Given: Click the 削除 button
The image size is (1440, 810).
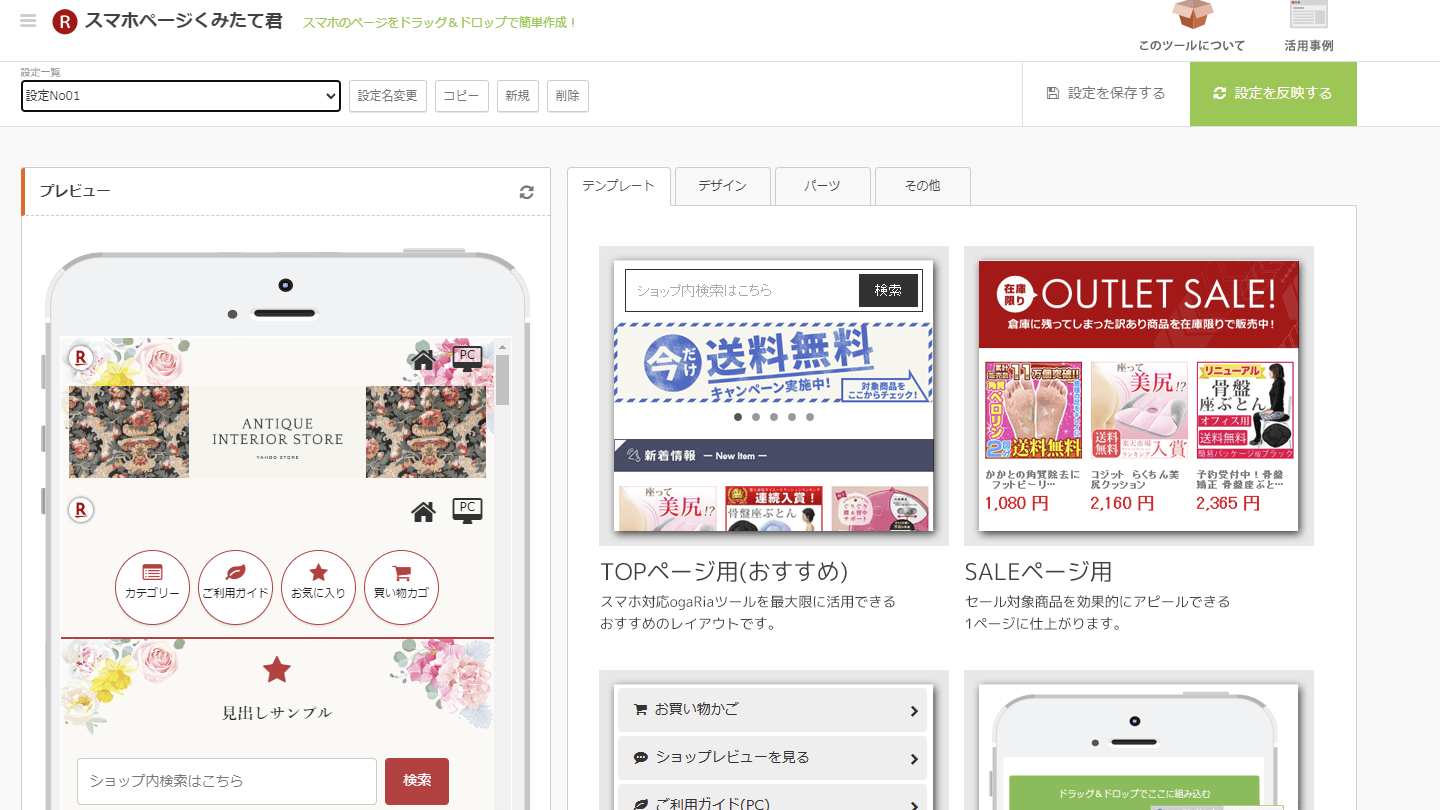Looking at the screenshot, I should tap(568, 96).
